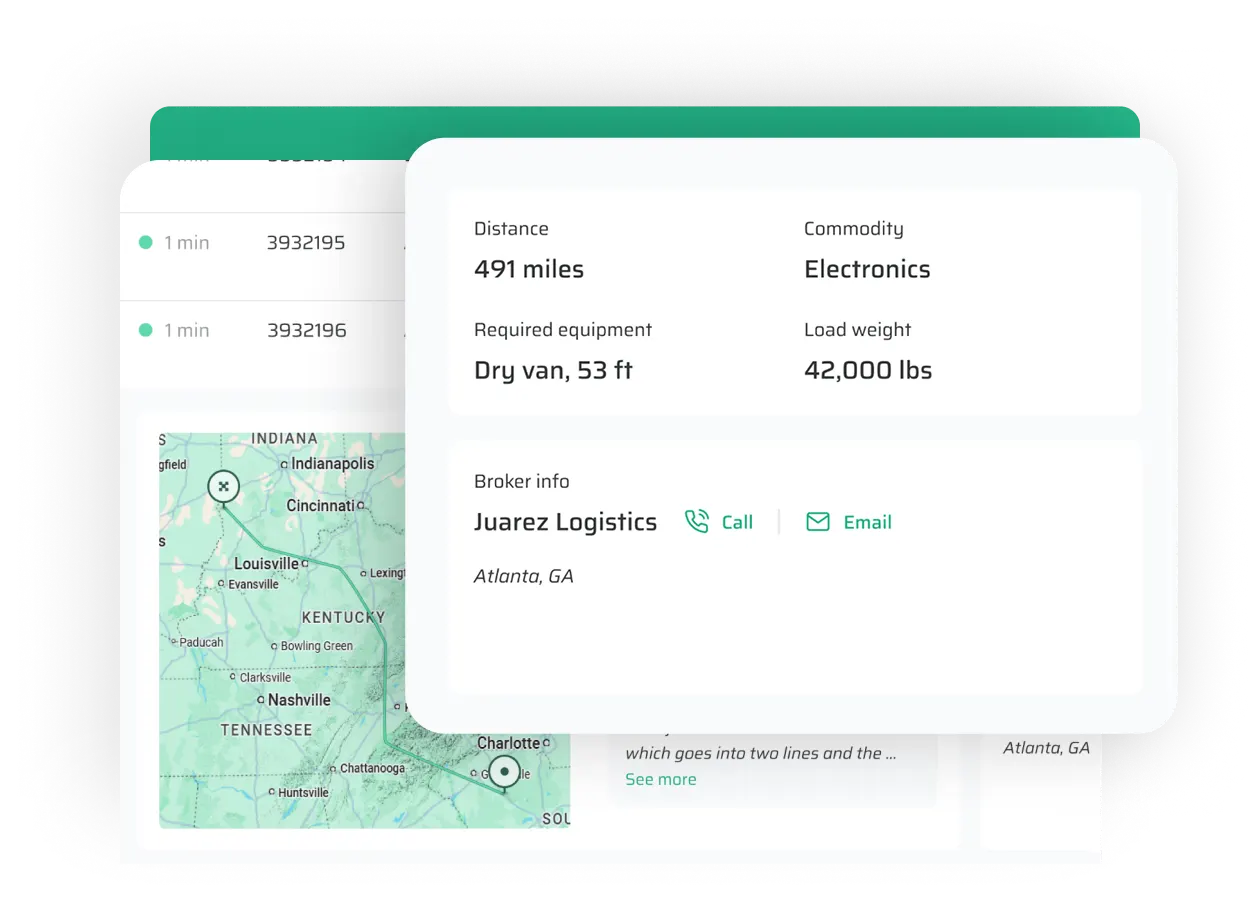
Task: Click green status dot for load 3932196
Action: pos(146,330)
